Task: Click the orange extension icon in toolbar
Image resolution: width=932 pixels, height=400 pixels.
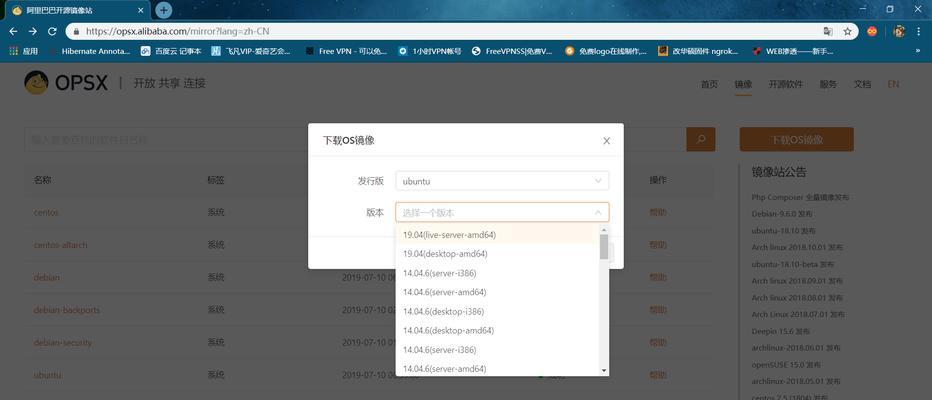Action: (x=872, y=32)
